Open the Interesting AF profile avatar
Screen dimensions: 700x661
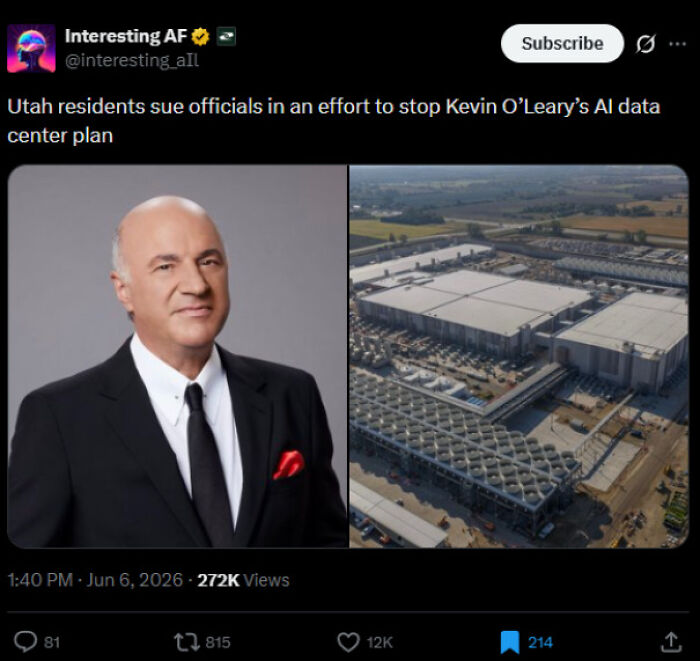31,48
